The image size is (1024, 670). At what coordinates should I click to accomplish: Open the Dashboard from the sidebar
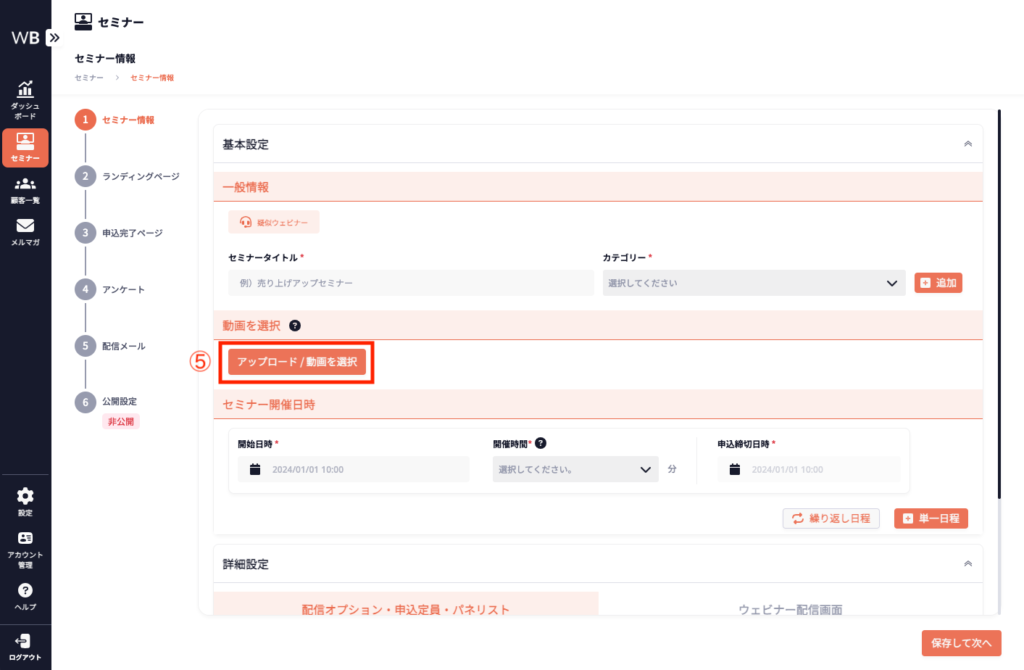click(x=25, y=98)
